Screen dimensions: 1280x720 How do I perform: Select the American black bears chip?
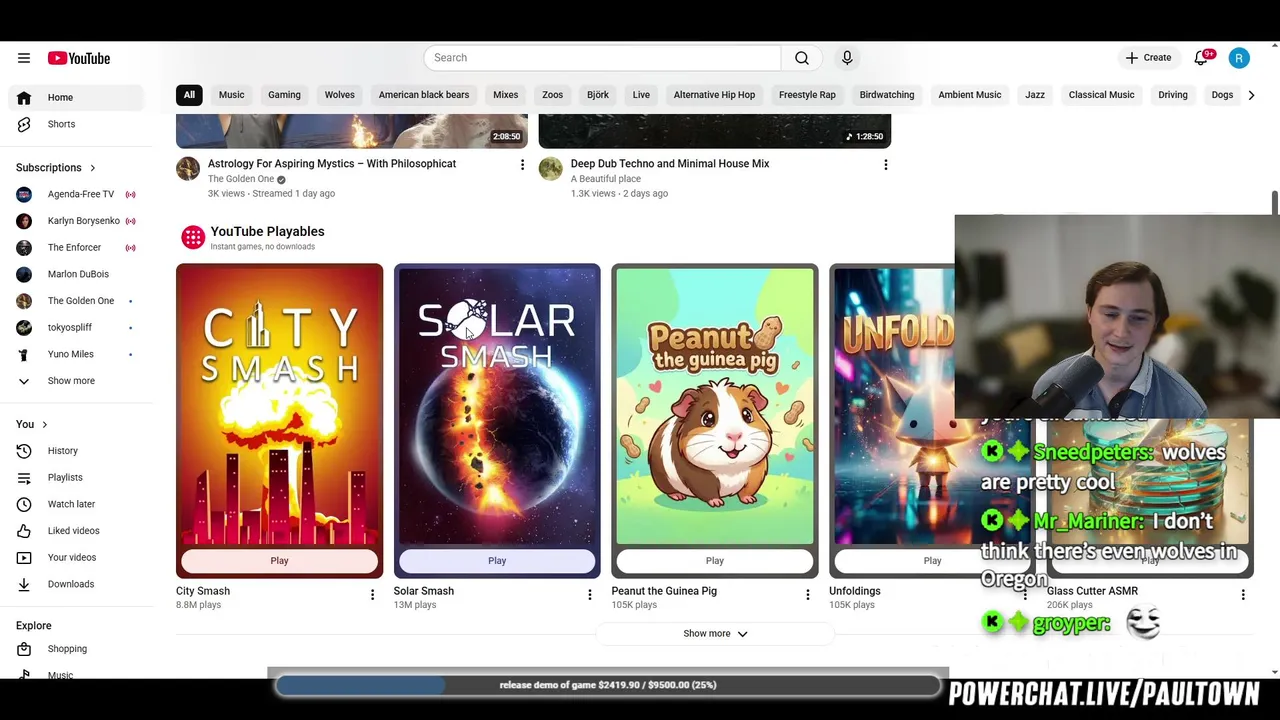point(424,95)
